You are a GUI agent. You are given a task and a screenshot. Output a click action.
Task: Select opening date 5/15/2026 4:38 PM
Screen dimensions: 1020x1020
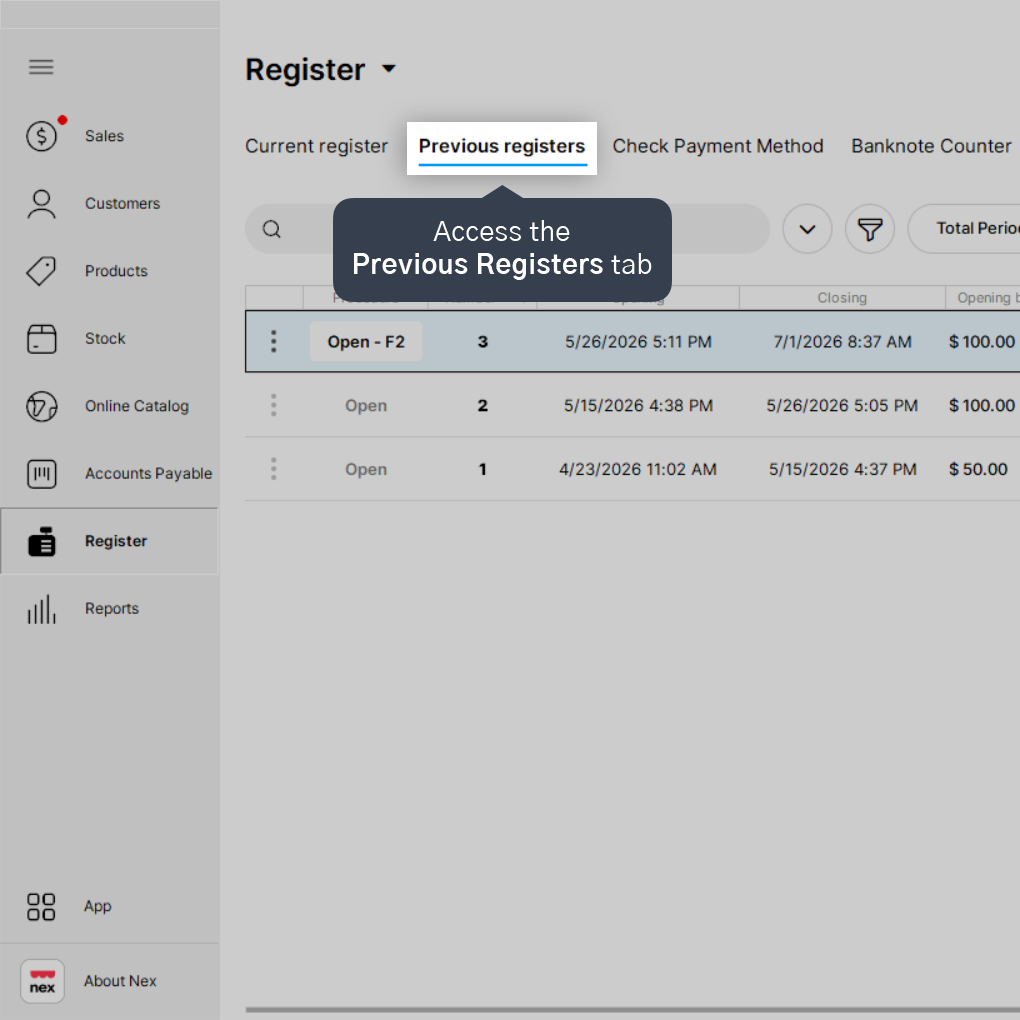coord(638,405)
